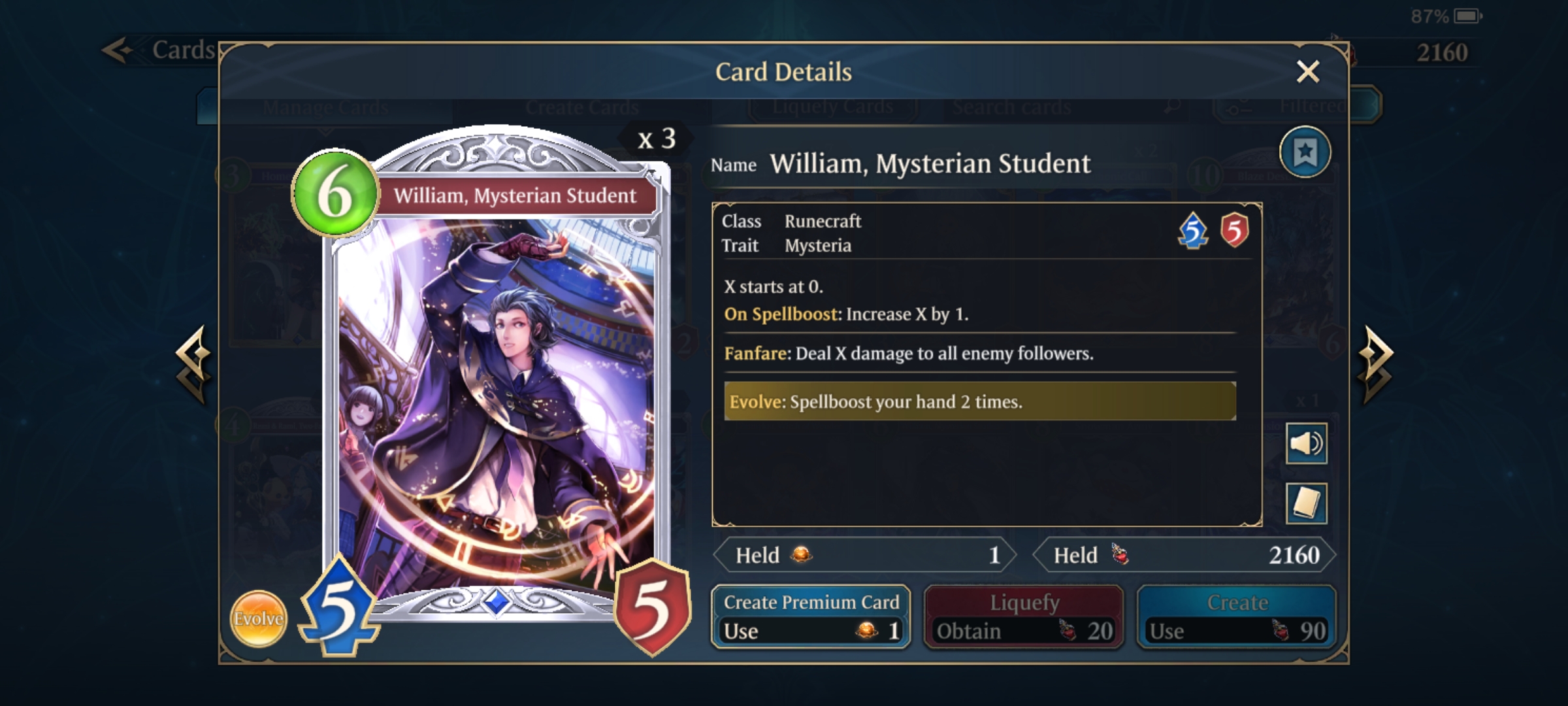This screenshot has width=1568, height=706.
Task: Open the card flavor text page icon
Action: (1306, 503)
